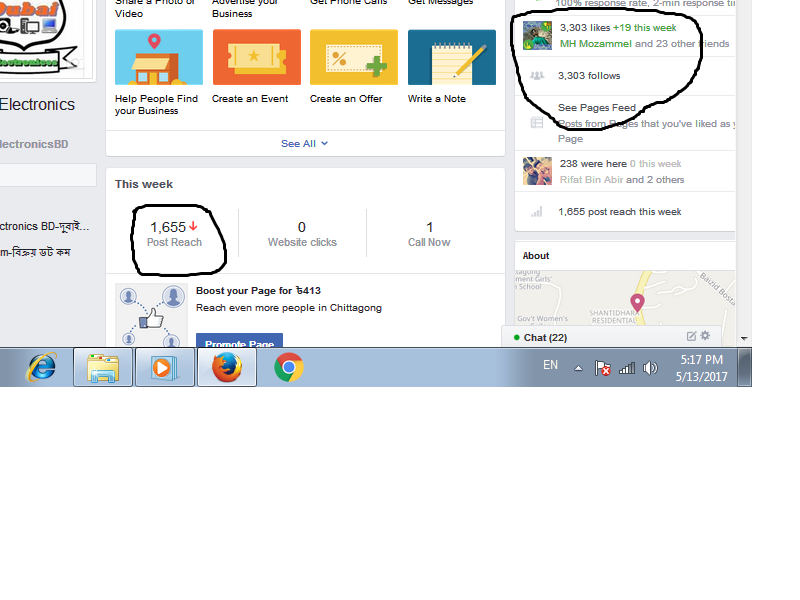The height and width of the screenshot is (600, 800).
Task: Launch Internet Explorer from taskbar
Action: [41, 367]
